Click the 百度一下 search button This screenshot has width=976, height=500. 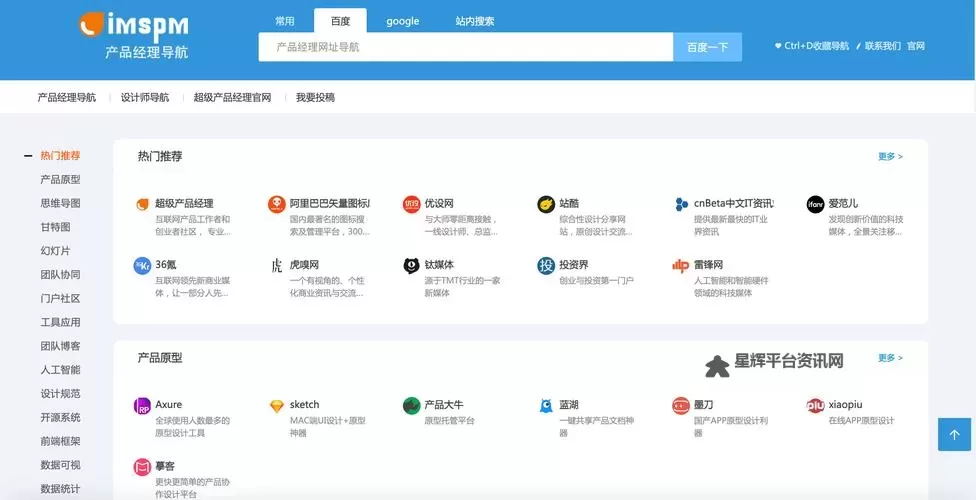tap(707, 47)
